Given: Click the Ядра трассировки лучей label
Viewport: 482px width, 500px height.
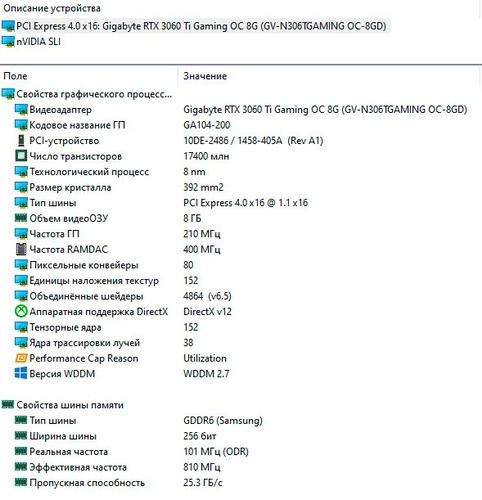Looking at the screenshot, I should (85, 343).
